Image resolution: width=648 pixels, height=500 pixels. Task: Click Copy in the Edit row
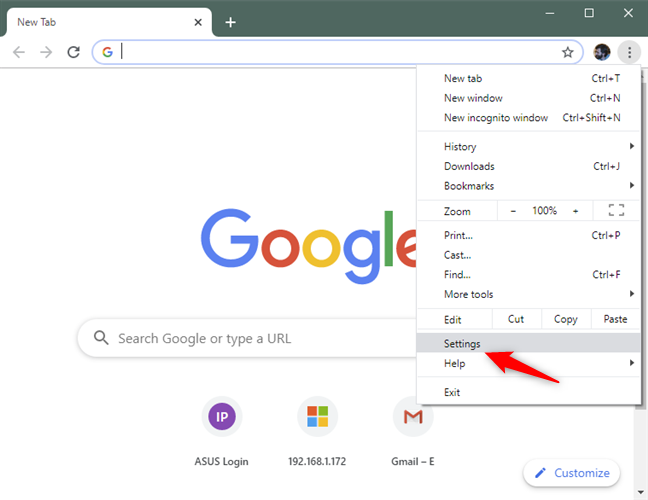click(x=566, y=319)
